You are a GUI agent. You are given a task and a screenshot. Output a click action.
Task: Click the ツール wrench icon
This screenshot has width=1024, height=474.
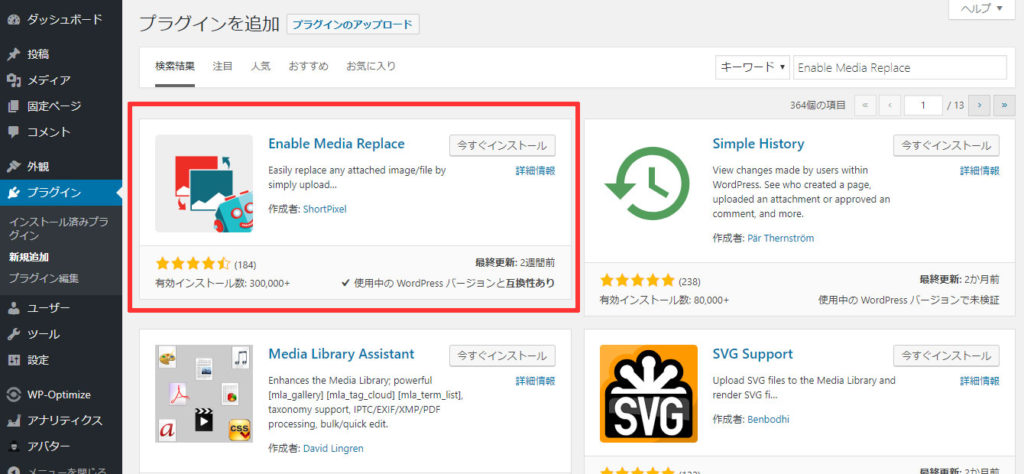pos(13,334)
